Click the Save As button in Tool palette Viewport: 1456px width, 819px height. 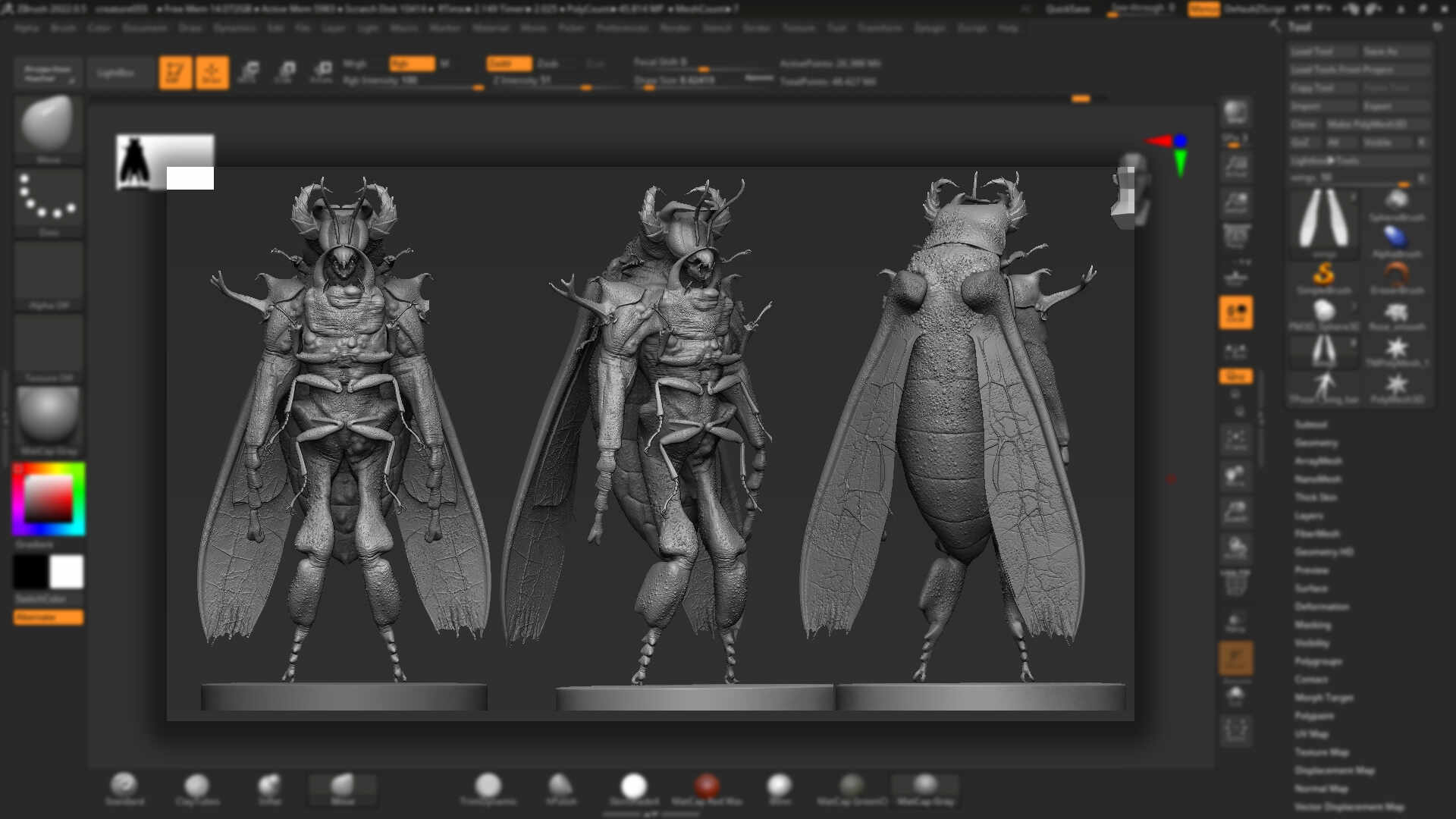pyautogui.click(x=1396, y=51)
